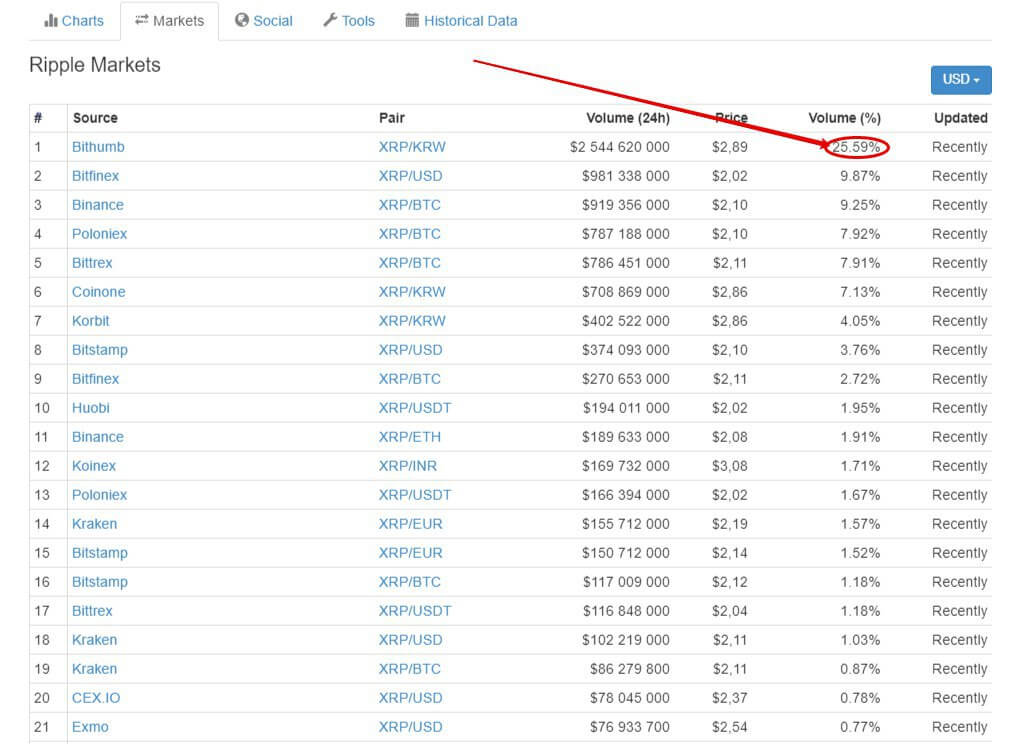Open the XRP/EUR pair for Kraken
The width and height of the screenshot is (1031, 744).
point(410,524)
